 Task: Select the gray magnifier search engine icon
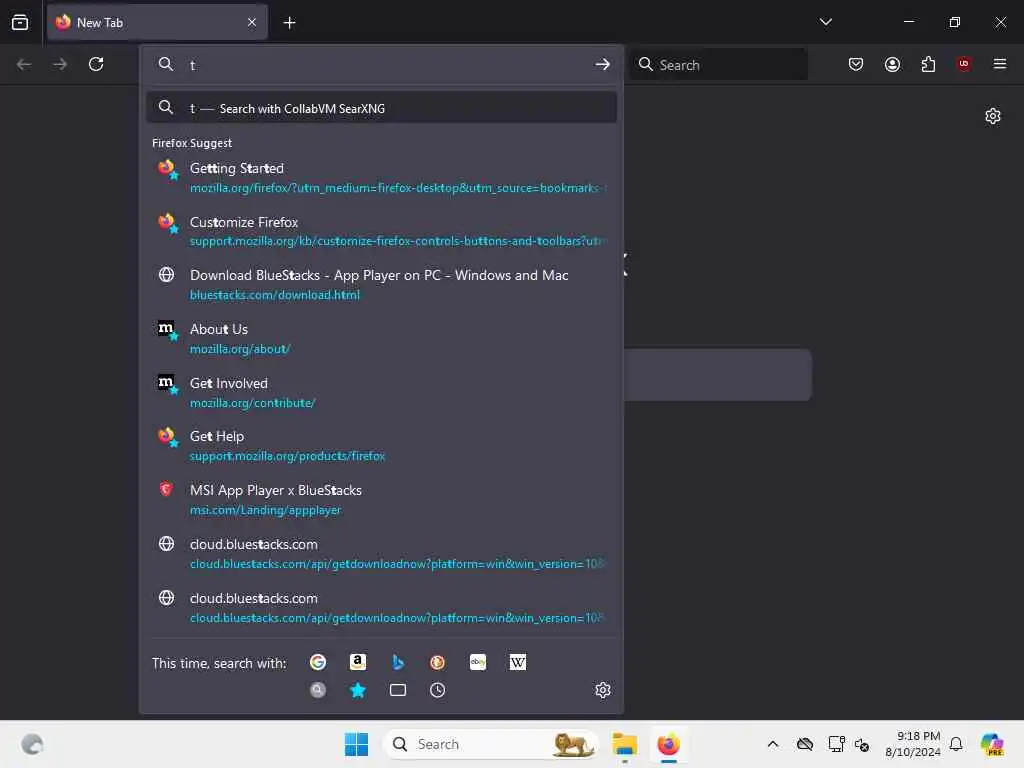tap(318, 690)
